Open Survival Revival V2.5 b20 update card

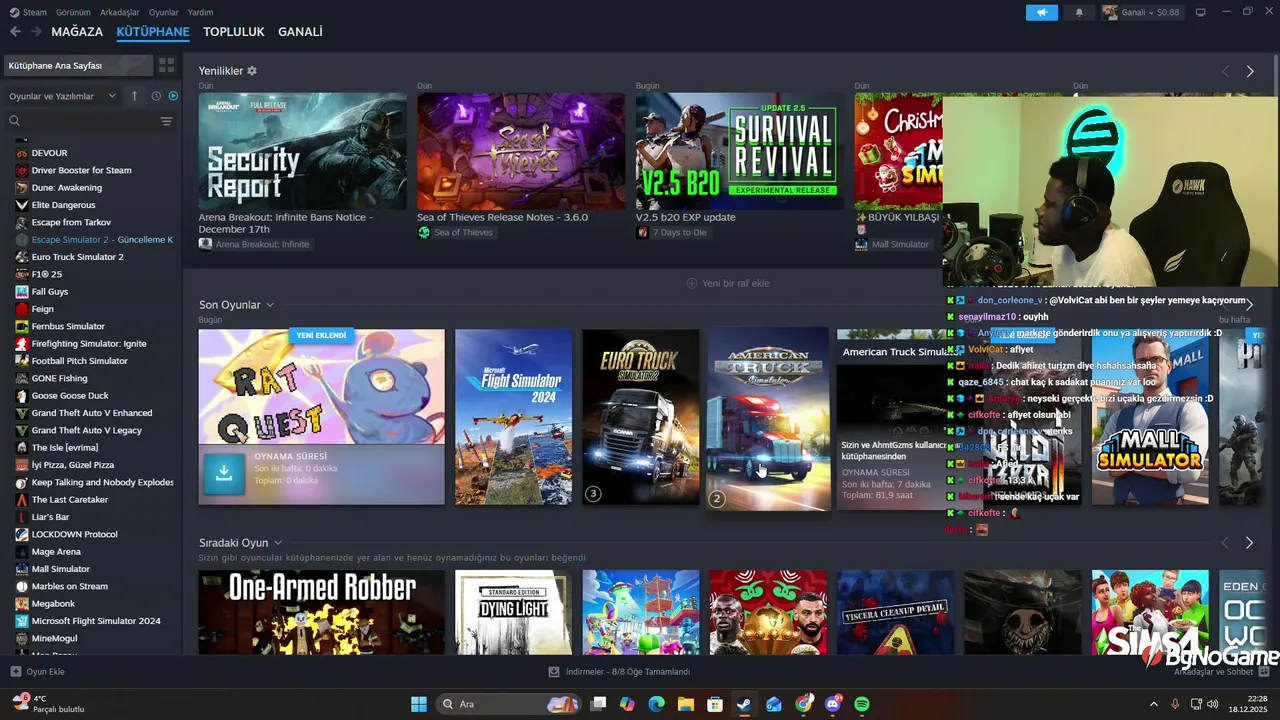[x=740, y=151]
